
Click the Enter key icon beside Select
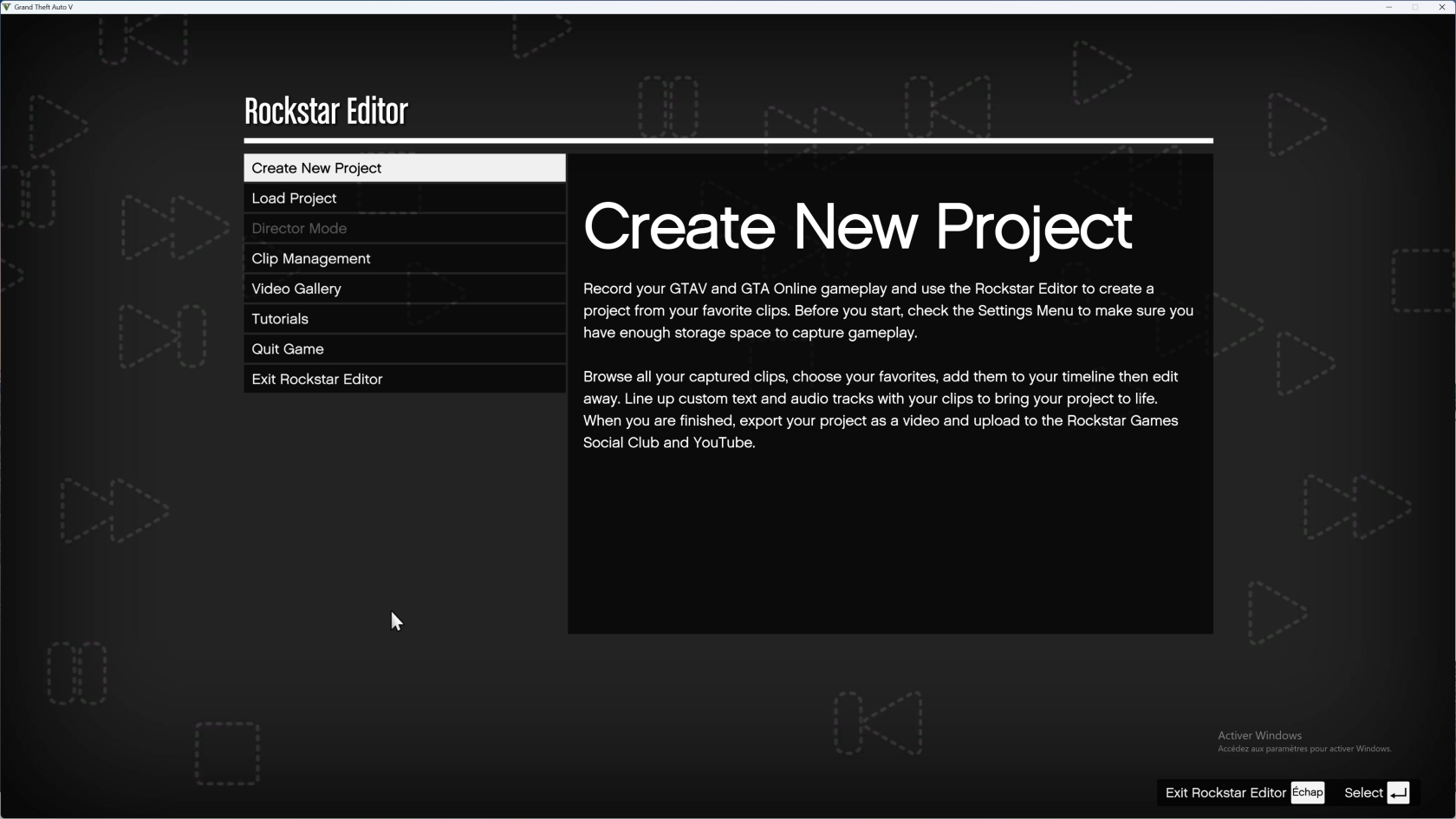click(1398, 793)
